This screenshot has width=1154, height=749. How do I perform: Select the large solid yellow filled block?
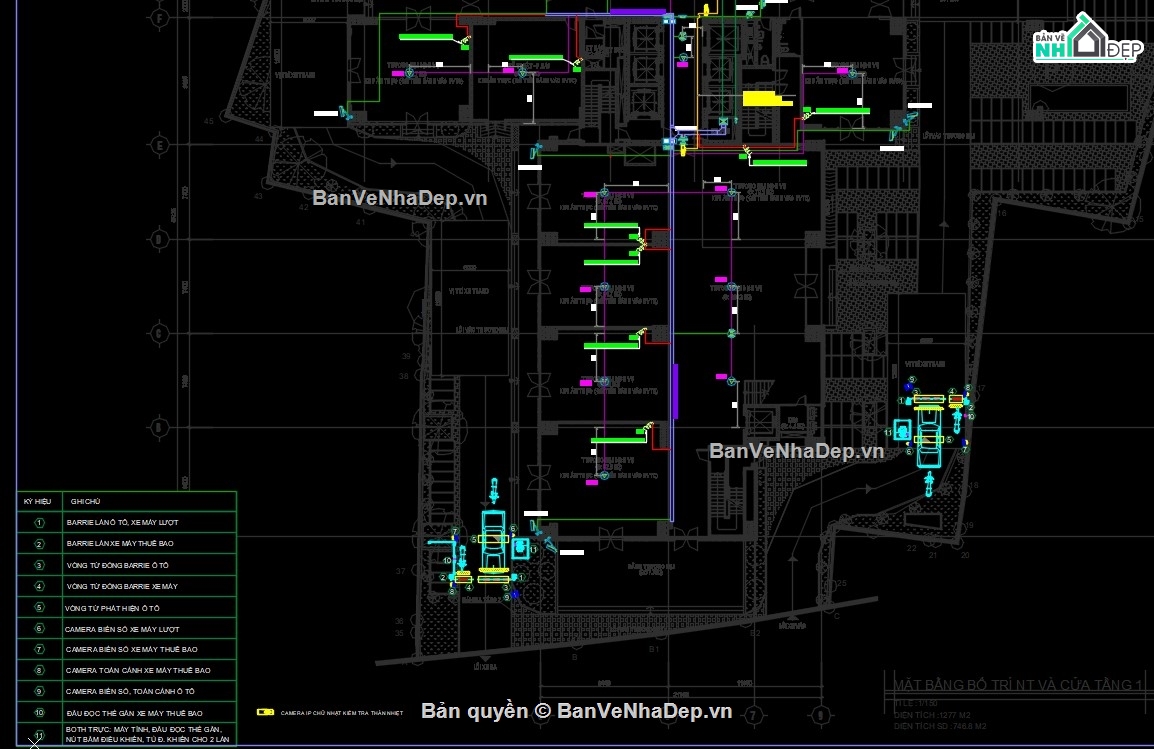pyautogui.click(x=767, y=99)
